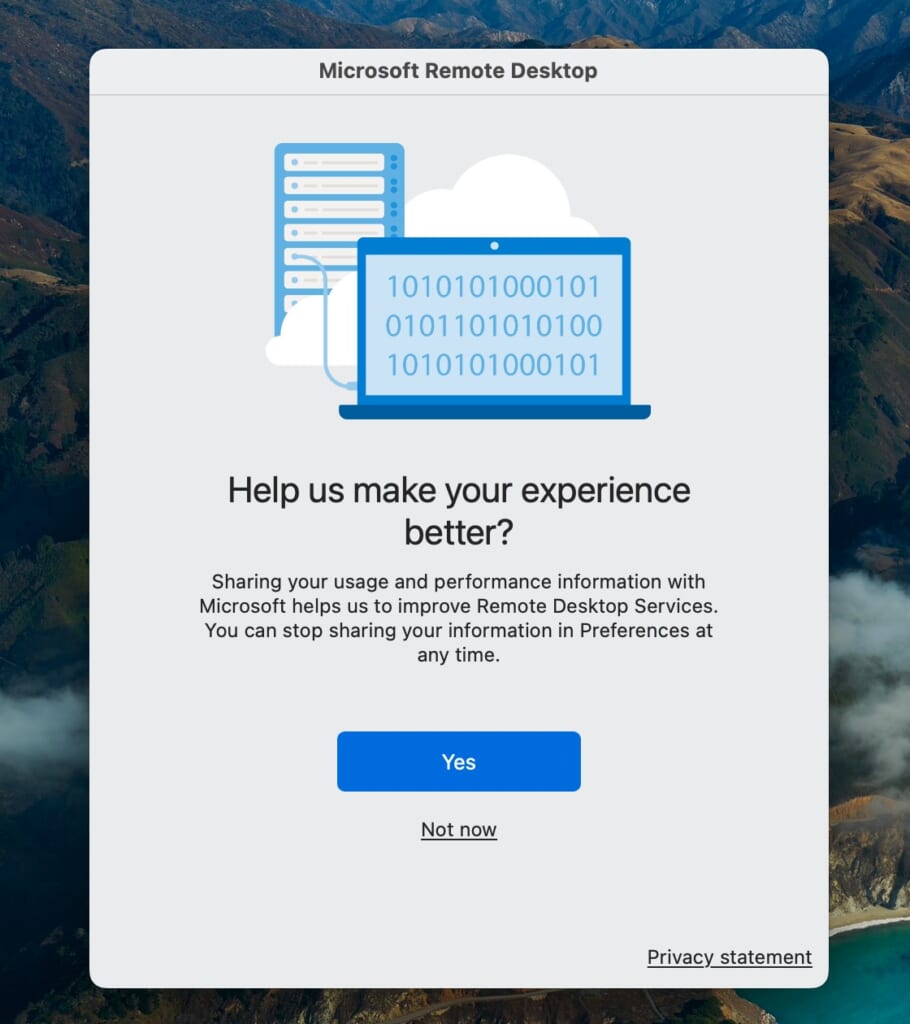Viewport: 910px width, 1024px height.
Task: Click the first binary digit row '101010100101'
Action: (x=494, y=286)
